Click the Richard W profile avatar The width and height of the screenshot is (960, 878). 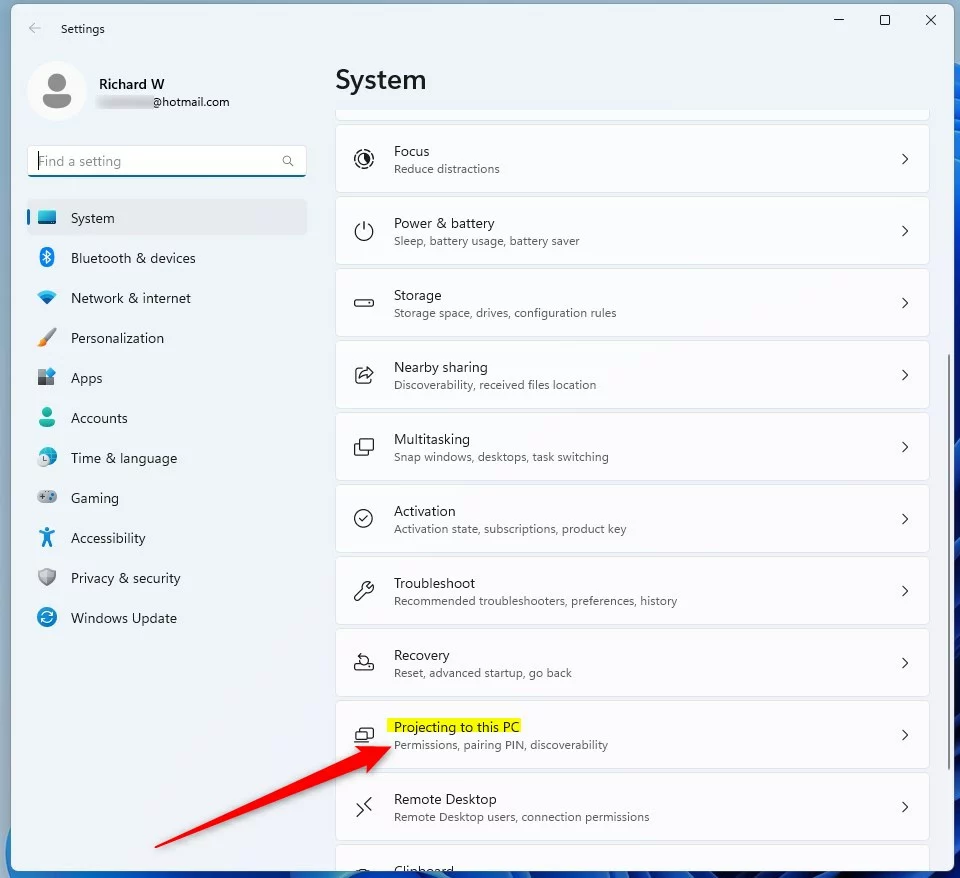click(57, 91)
